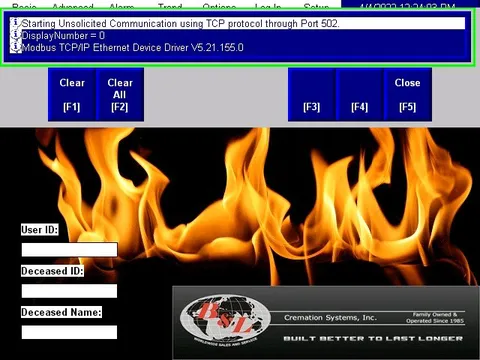Open the Options menu at the top
480x360 pixels.
pyautogui.click(x=219, y=6)
